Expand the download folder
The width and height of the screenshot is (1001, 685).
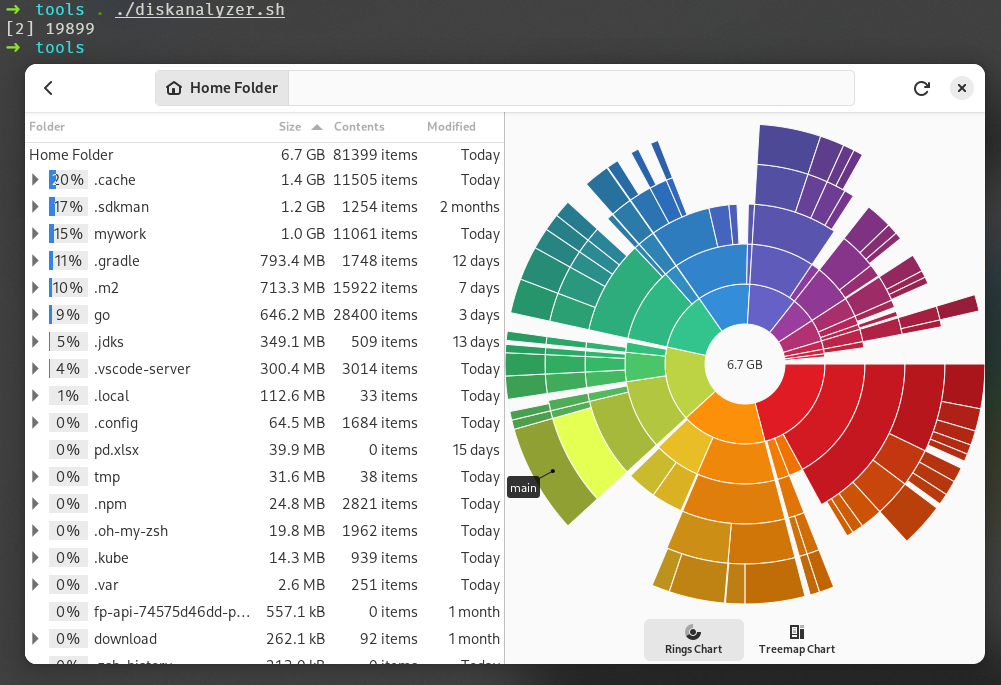(x=35, y=638)
